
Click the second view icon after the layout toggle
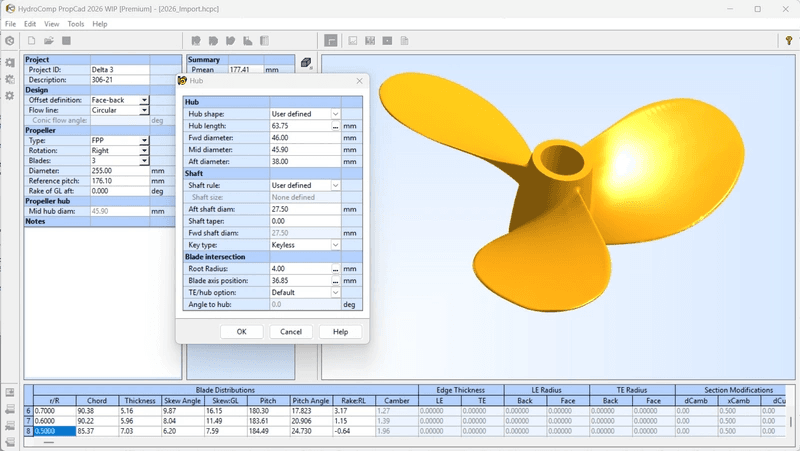370,41
